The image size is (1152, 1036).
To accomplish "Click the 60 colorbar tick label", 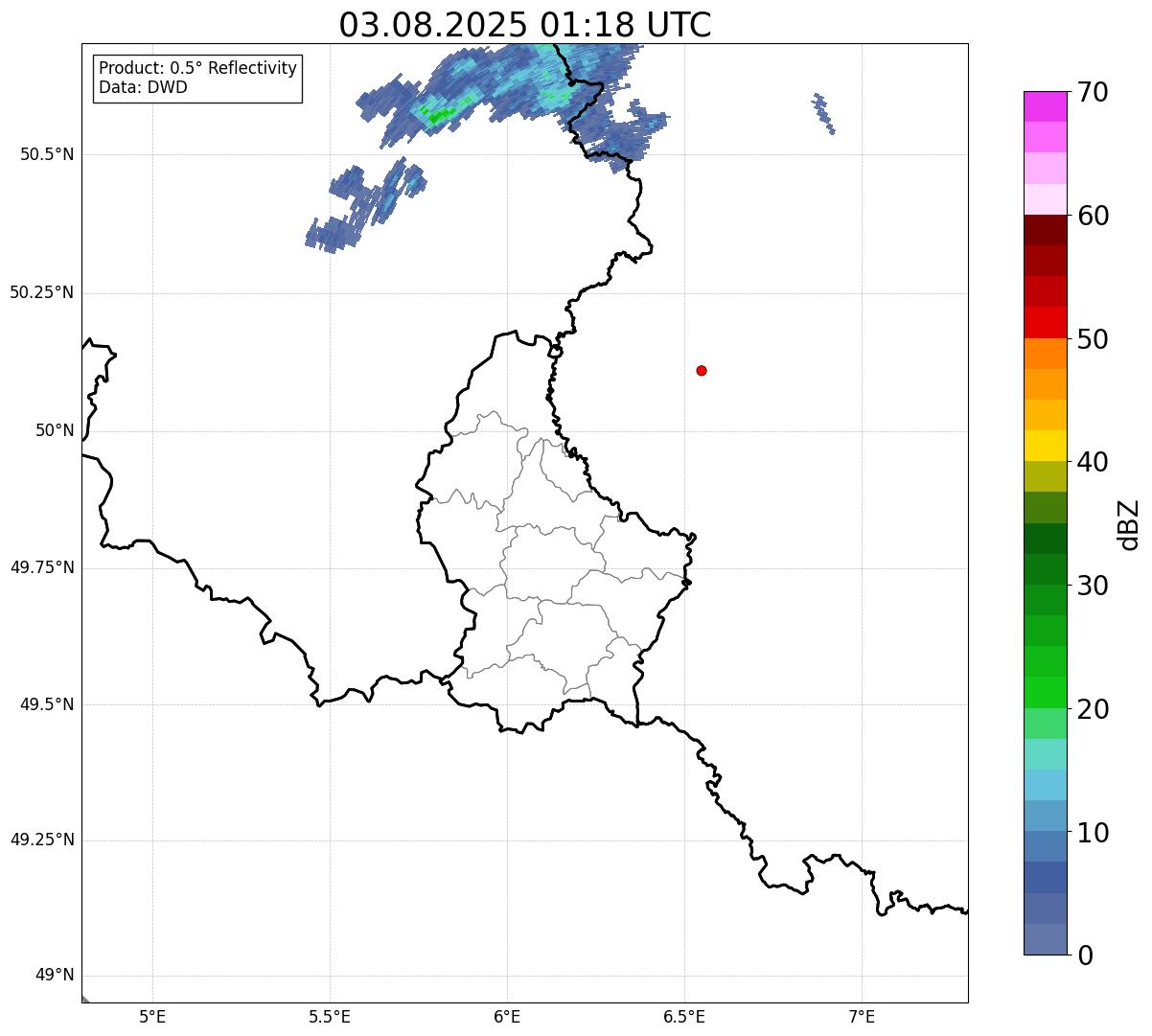I will 1093,216.
